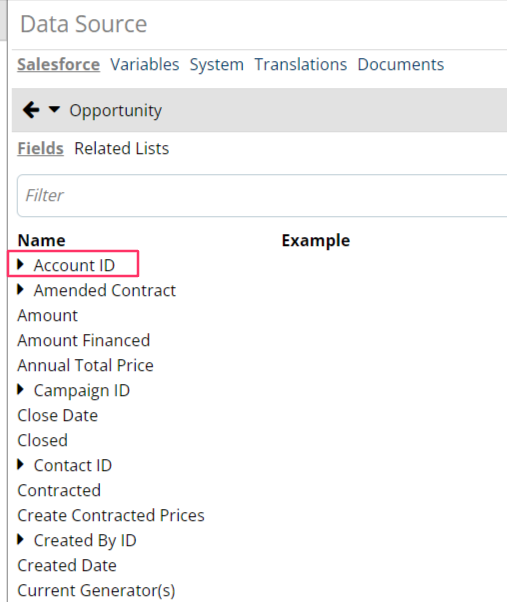Expand the Campaign ID field
This screenshot has width=507, height=602.
point(21,390)
